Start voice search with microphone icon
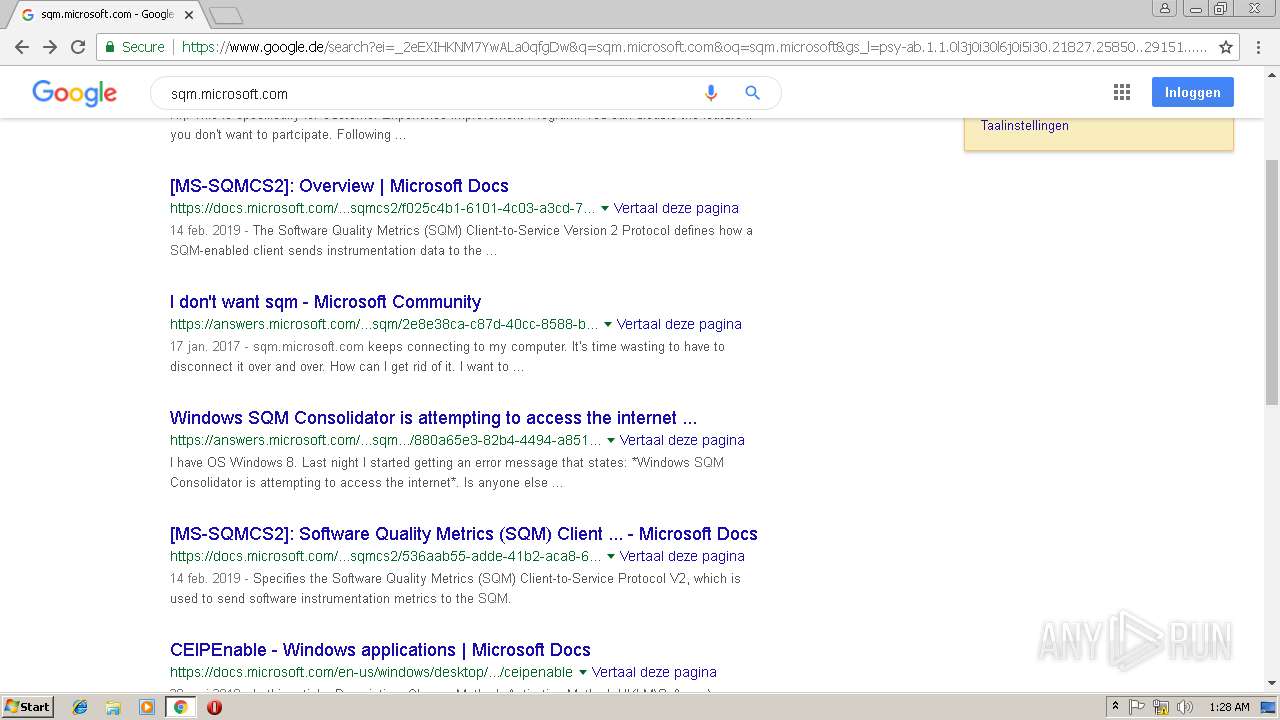 pyautogui.click(x=711, y=93)
